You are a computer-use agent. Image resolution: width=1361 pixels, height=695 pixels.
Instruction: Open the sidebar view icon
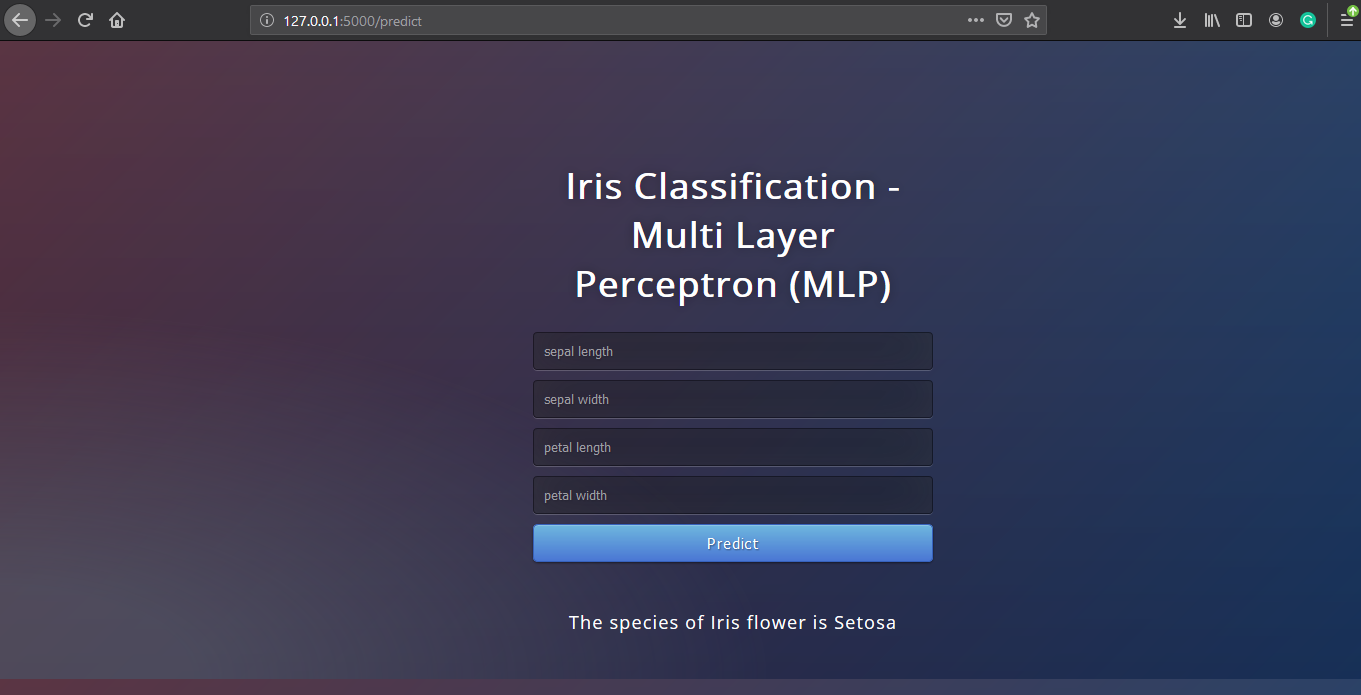pyautogui.click(x=1244, y=20)
